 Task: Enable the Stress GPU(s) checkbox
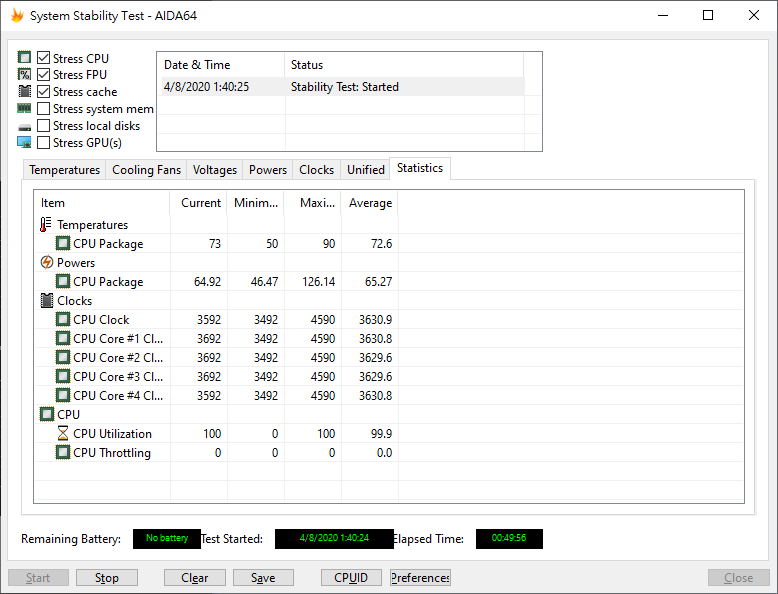[x=44, y=142]
